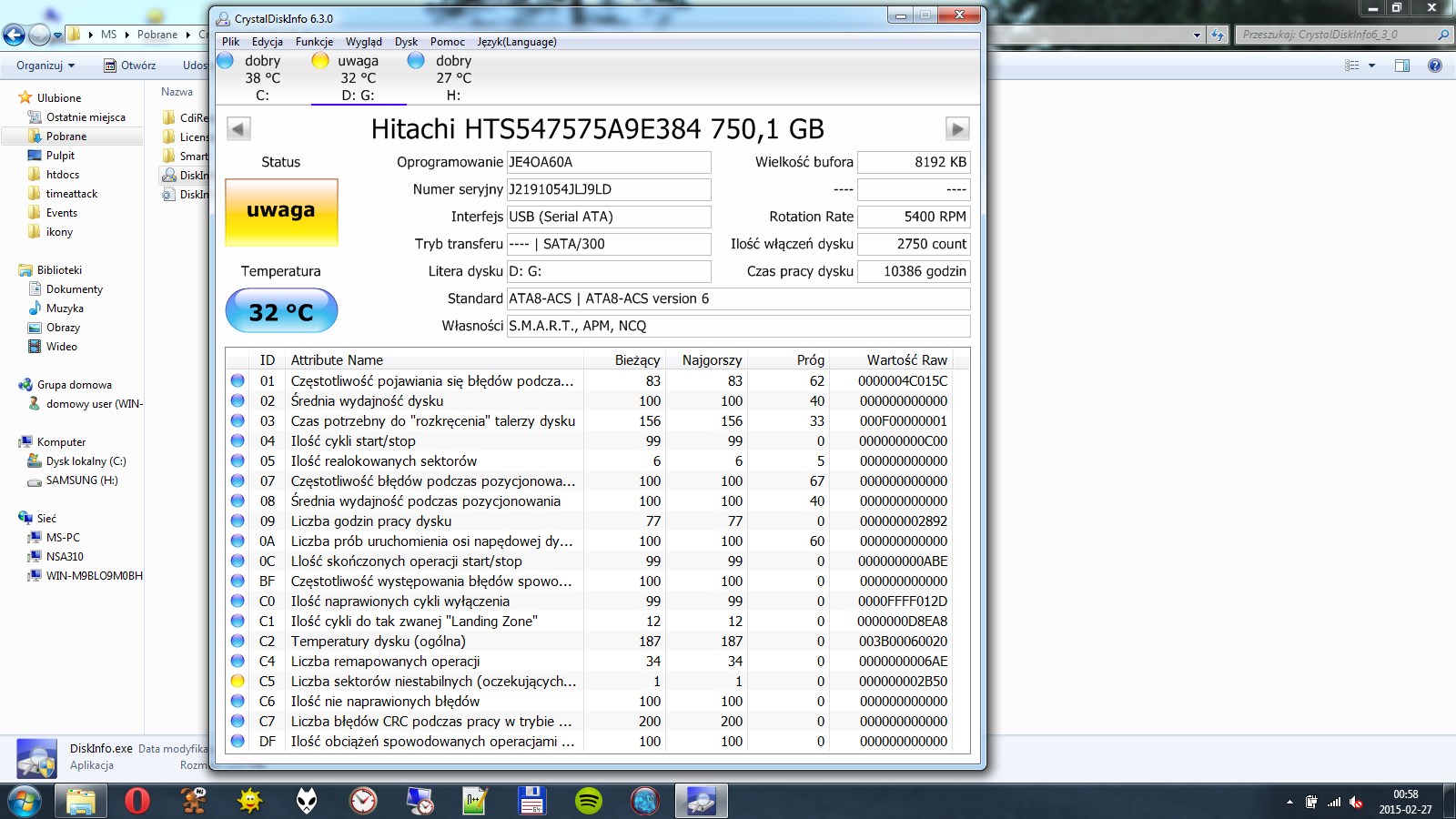This screenshot has width=1456, height=819.
Task: Expand the breadcrumb arrow before MS
Action: [90, 35]
